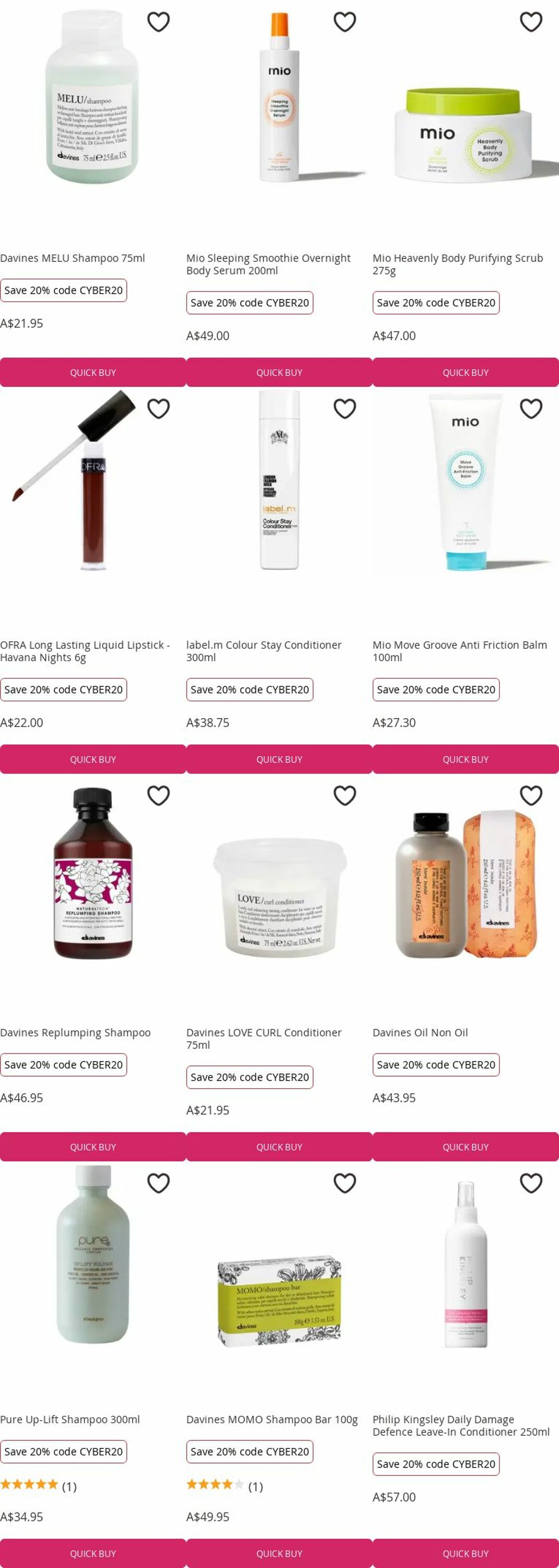Quick buy Mio Heavenly Body Purifying Scrub

click(466, 373)
